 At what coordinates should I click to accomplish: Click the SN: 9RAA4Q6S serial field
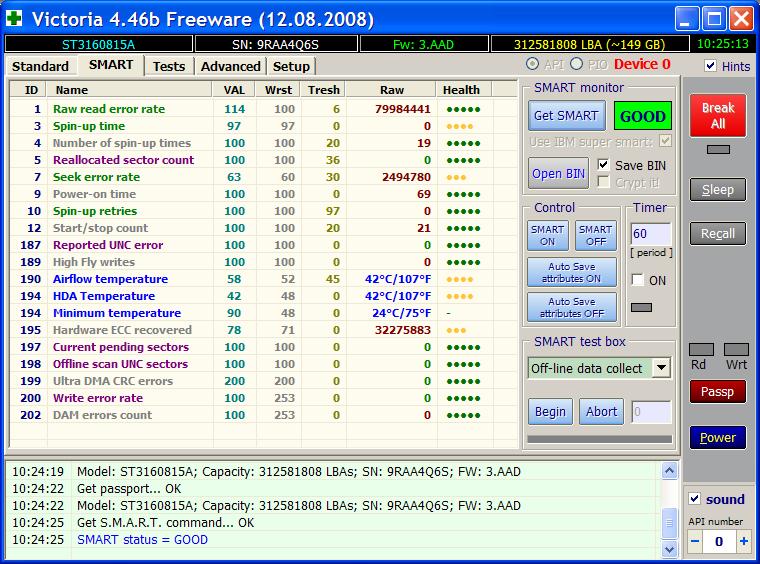275,44
